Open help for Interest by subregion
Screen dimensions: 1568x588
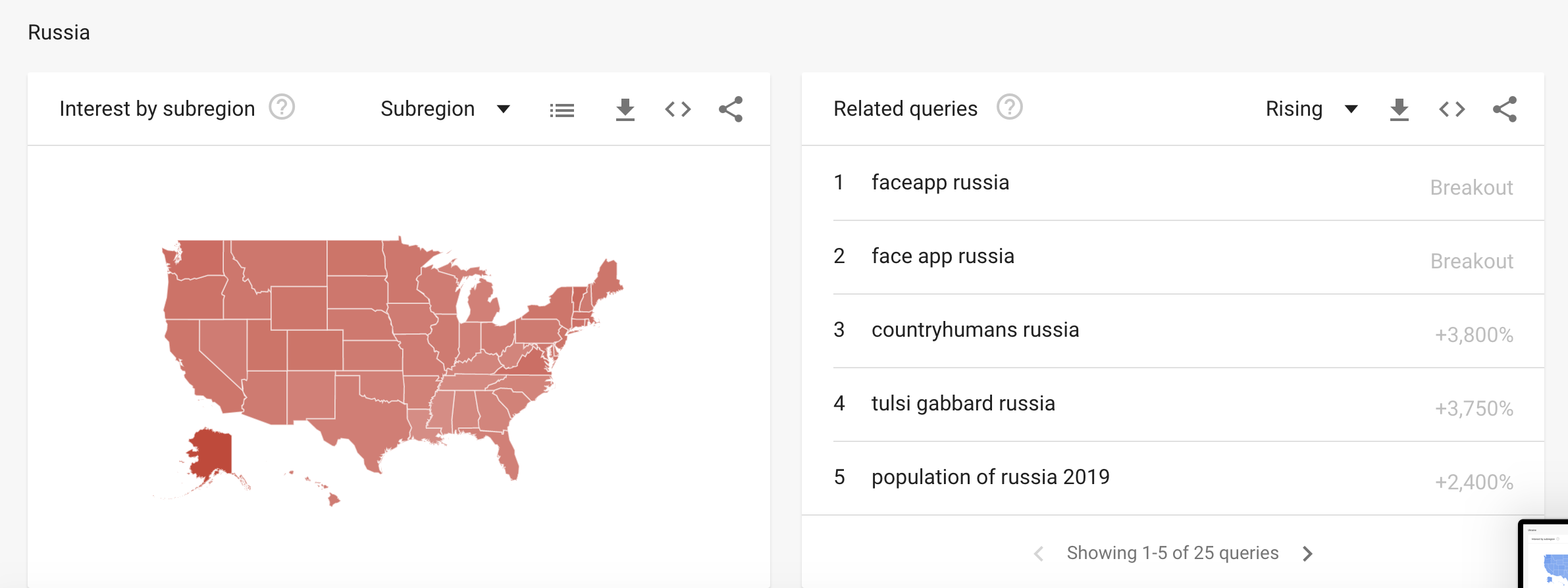(282, 107)
